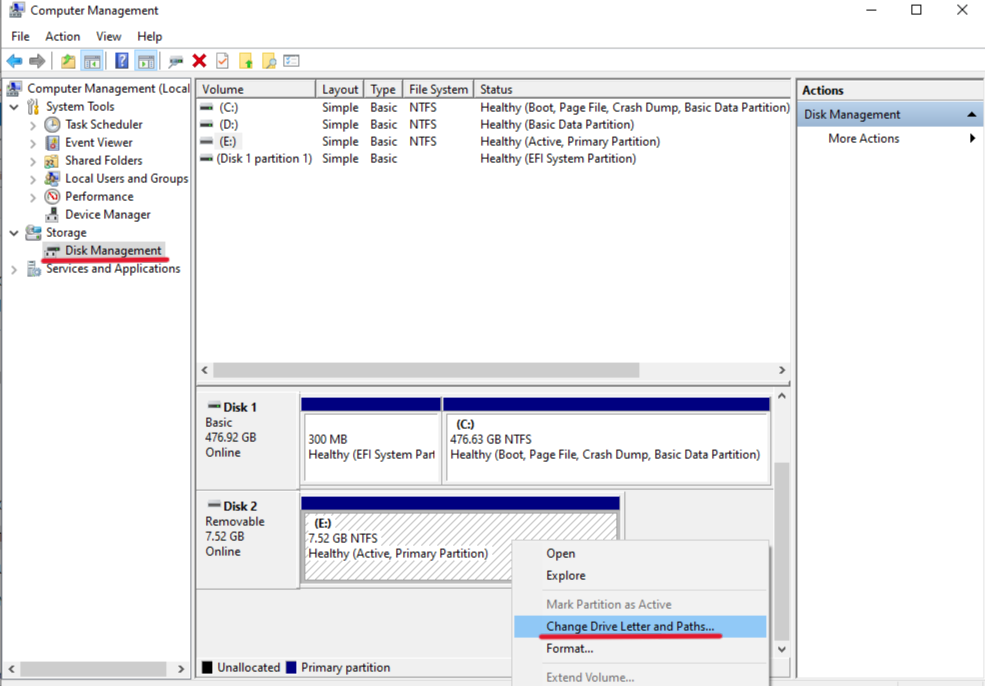Click the Back navigation arrow icon
Viewport: 985px width, 686px height.
pos(14,60)
